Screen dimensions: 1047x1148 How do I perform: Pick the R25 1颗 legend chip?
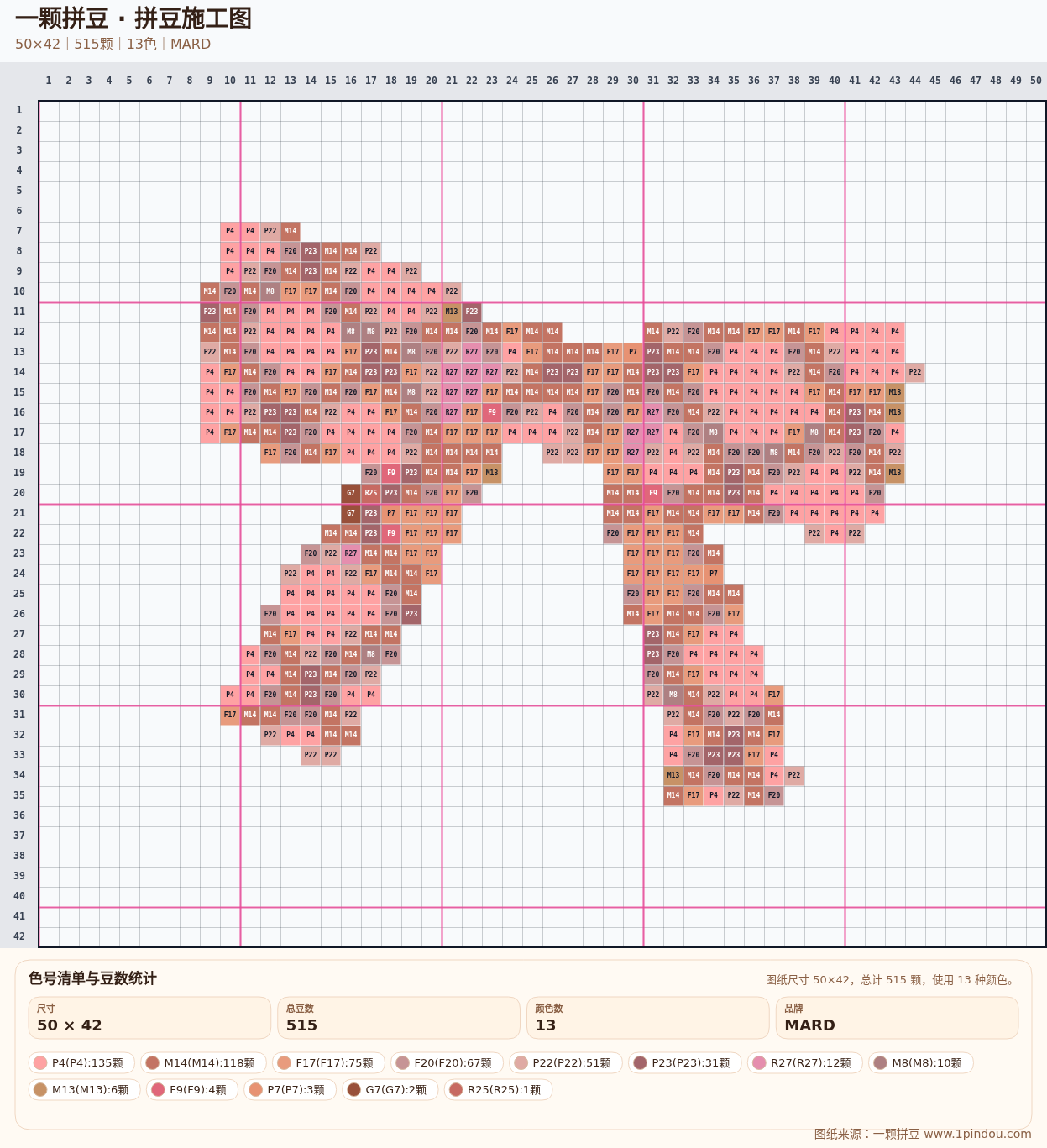point(498,1089)
